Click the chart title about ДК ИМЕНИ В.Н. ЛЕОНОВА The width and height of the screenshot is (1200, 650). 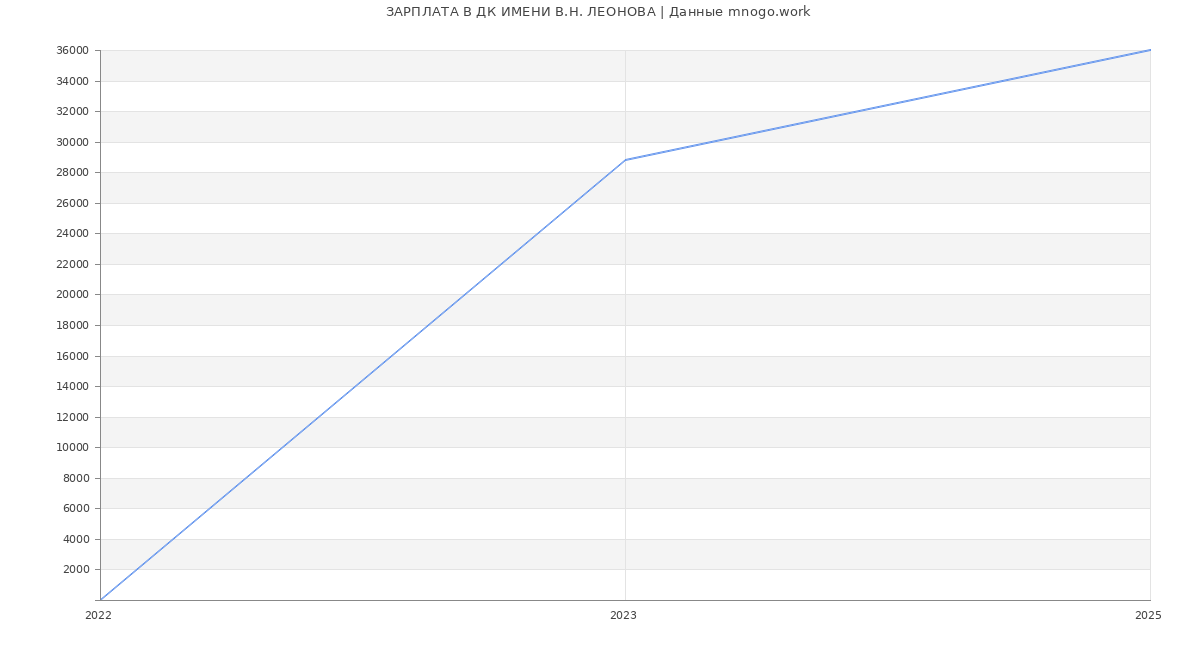[x=598, y=12]
